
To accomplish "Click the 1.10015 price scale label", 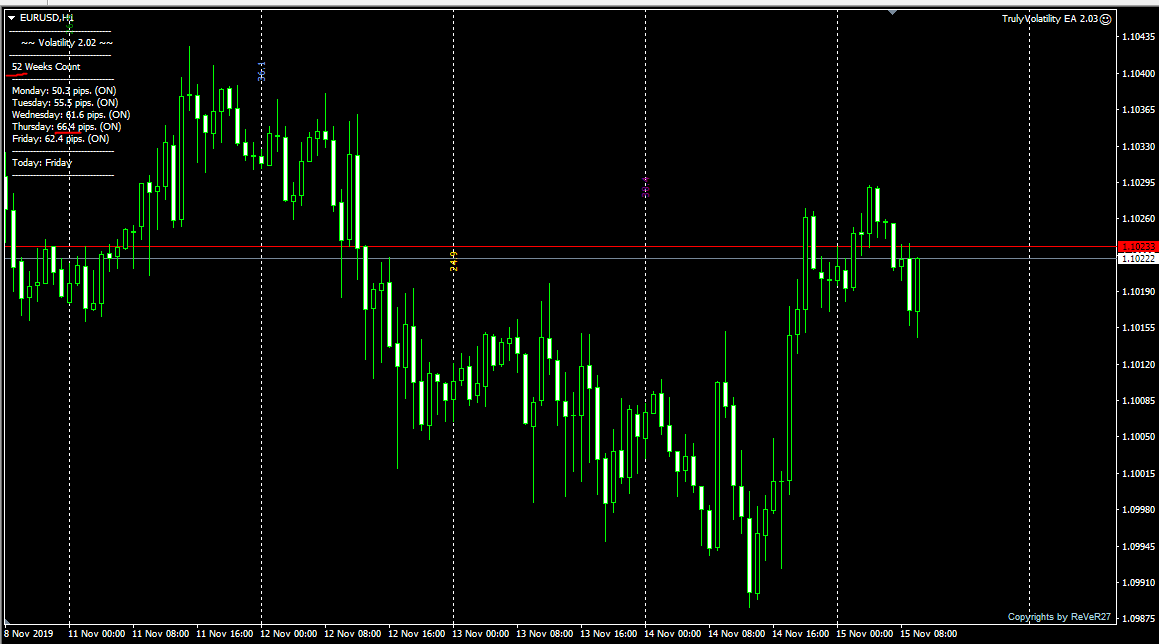I will pos(1138,474).
